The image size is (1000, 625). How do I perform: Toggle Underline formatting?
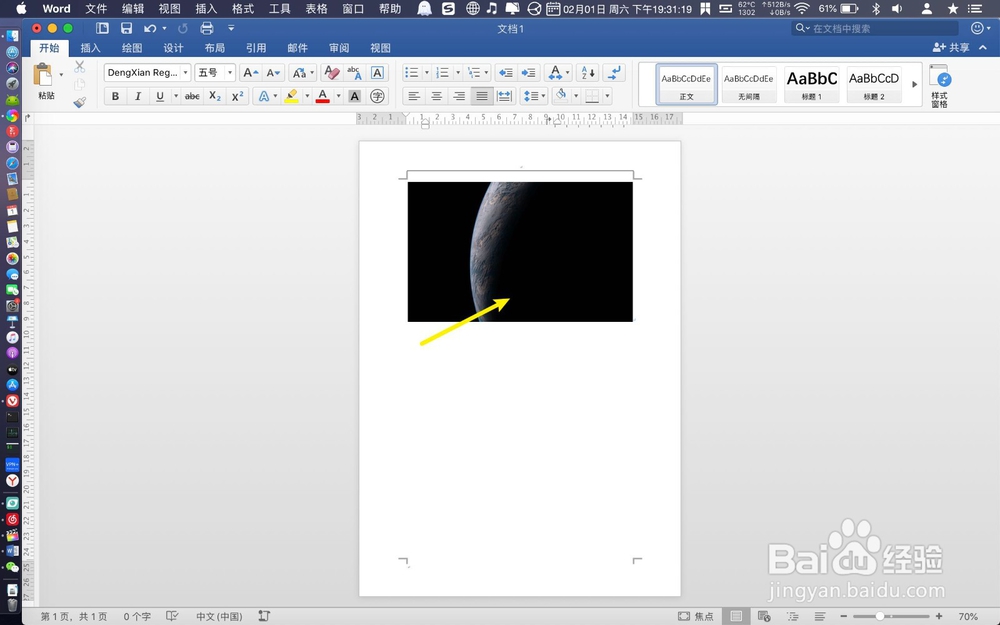tap(159, 96)
